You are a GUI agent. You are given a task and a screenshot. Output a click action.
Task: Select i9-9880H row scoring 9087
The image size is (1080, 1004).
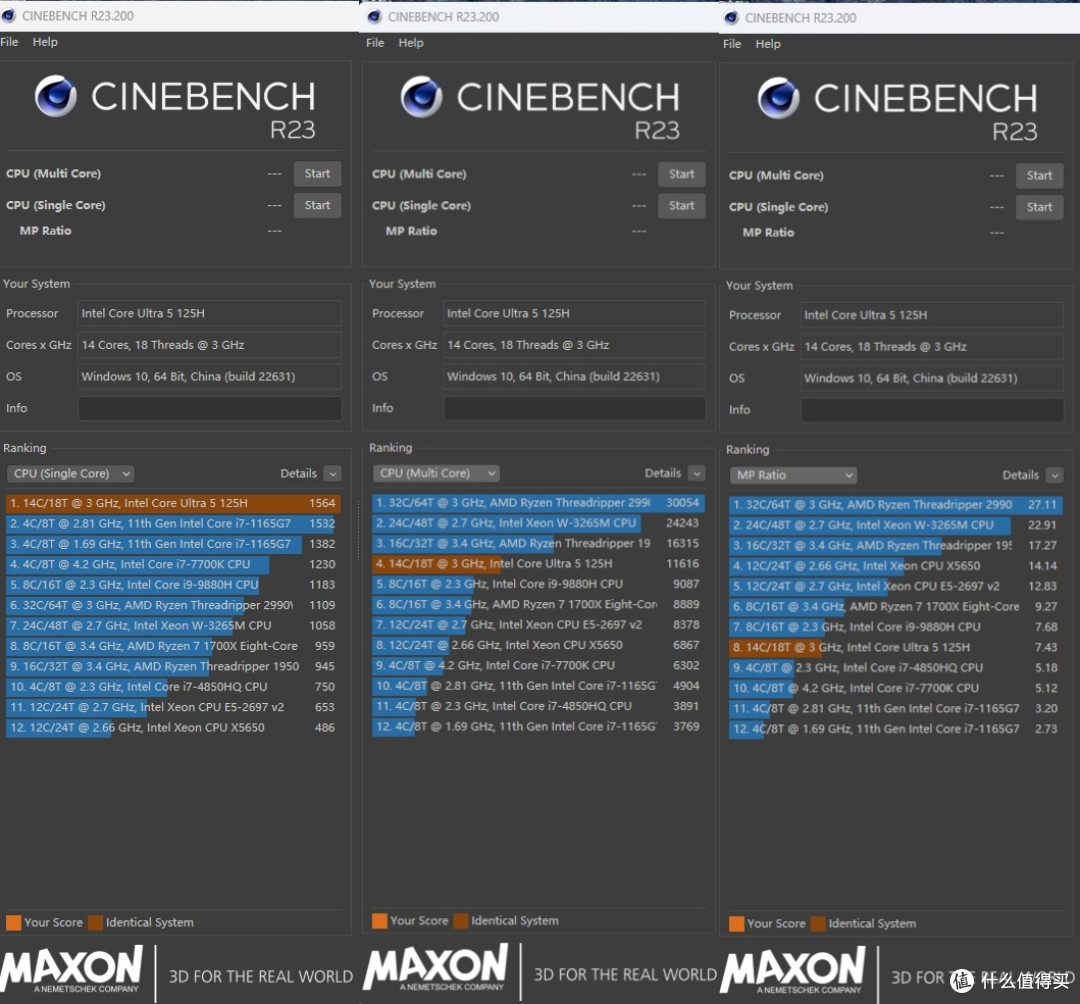(539, 584)
